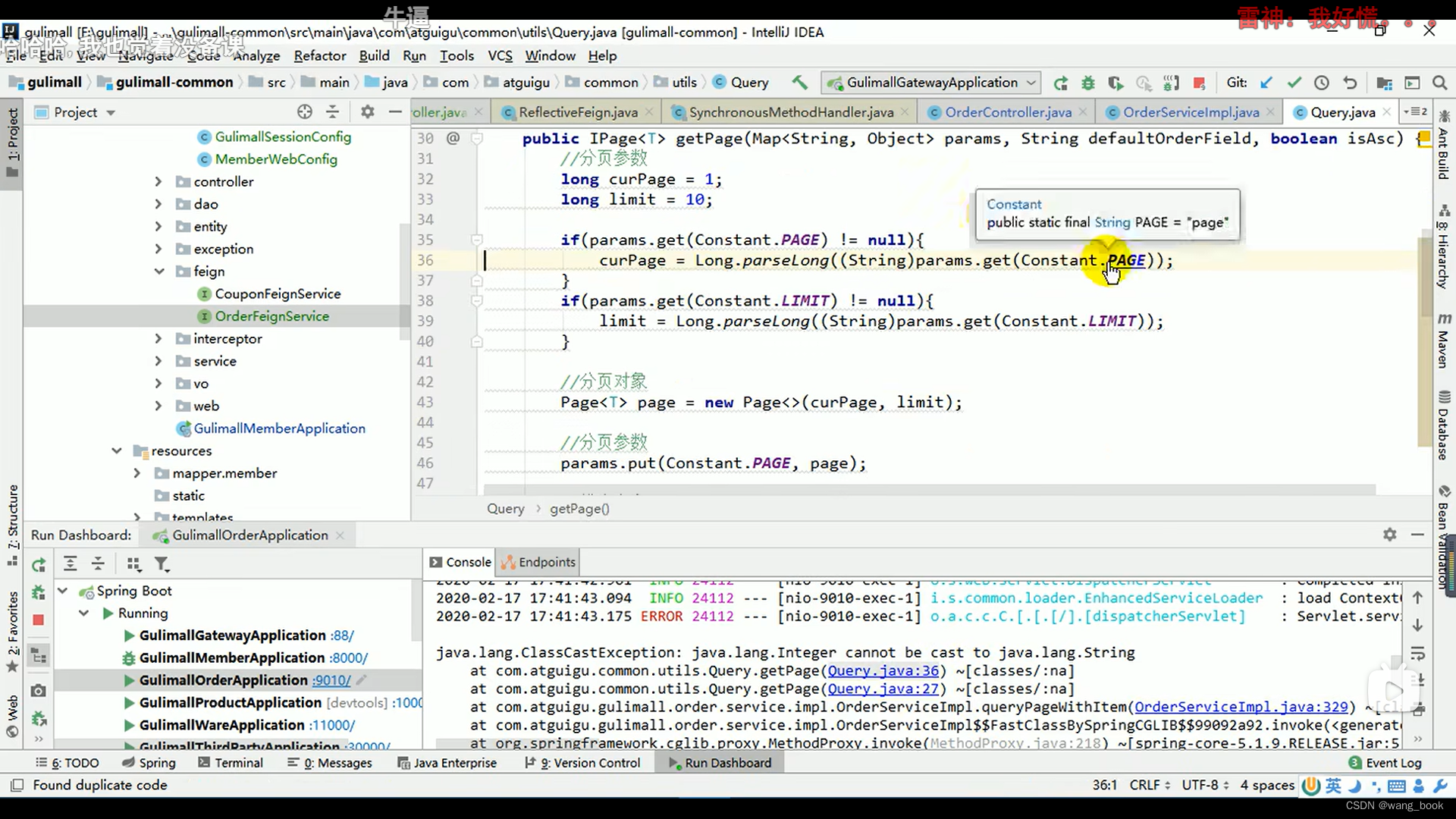Viewport: 1456px width, 819px height.
Task: Open the Refactor menu
Action: [x=319, y=55]
